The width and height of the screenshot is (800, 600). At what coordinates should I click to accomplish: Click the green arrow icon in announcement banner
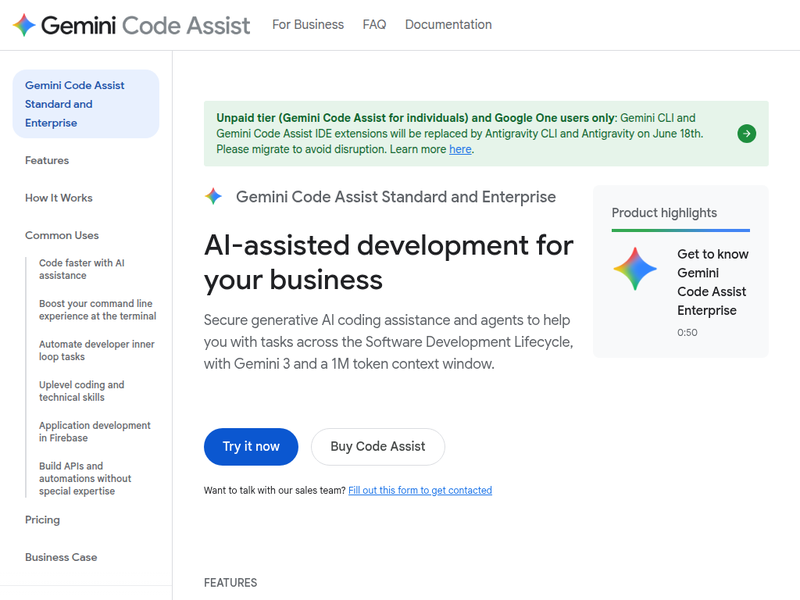(x=746, y=134)
